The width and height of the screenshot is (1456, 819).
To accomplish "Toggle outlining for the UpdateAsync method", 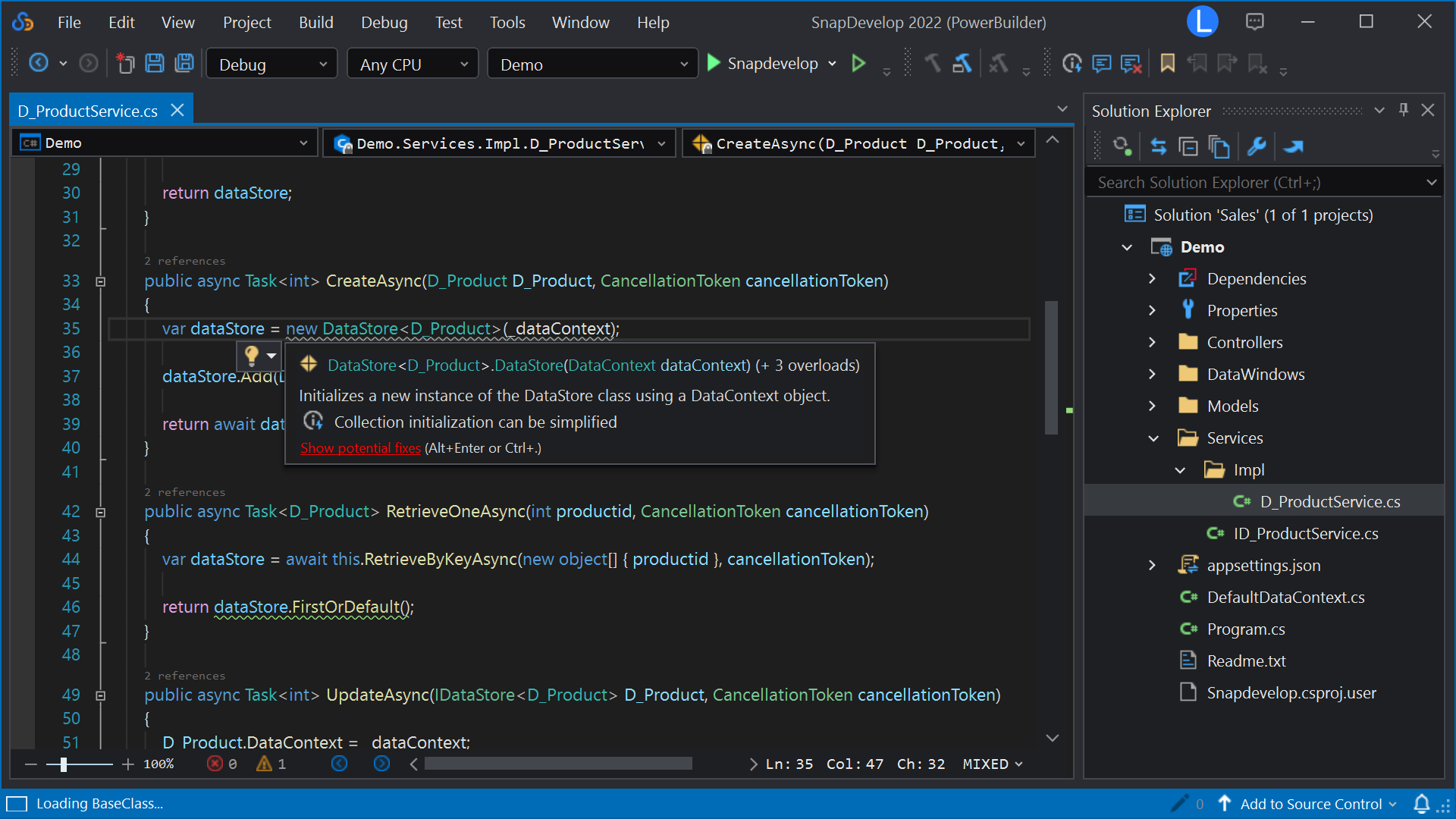I will 100,695.
